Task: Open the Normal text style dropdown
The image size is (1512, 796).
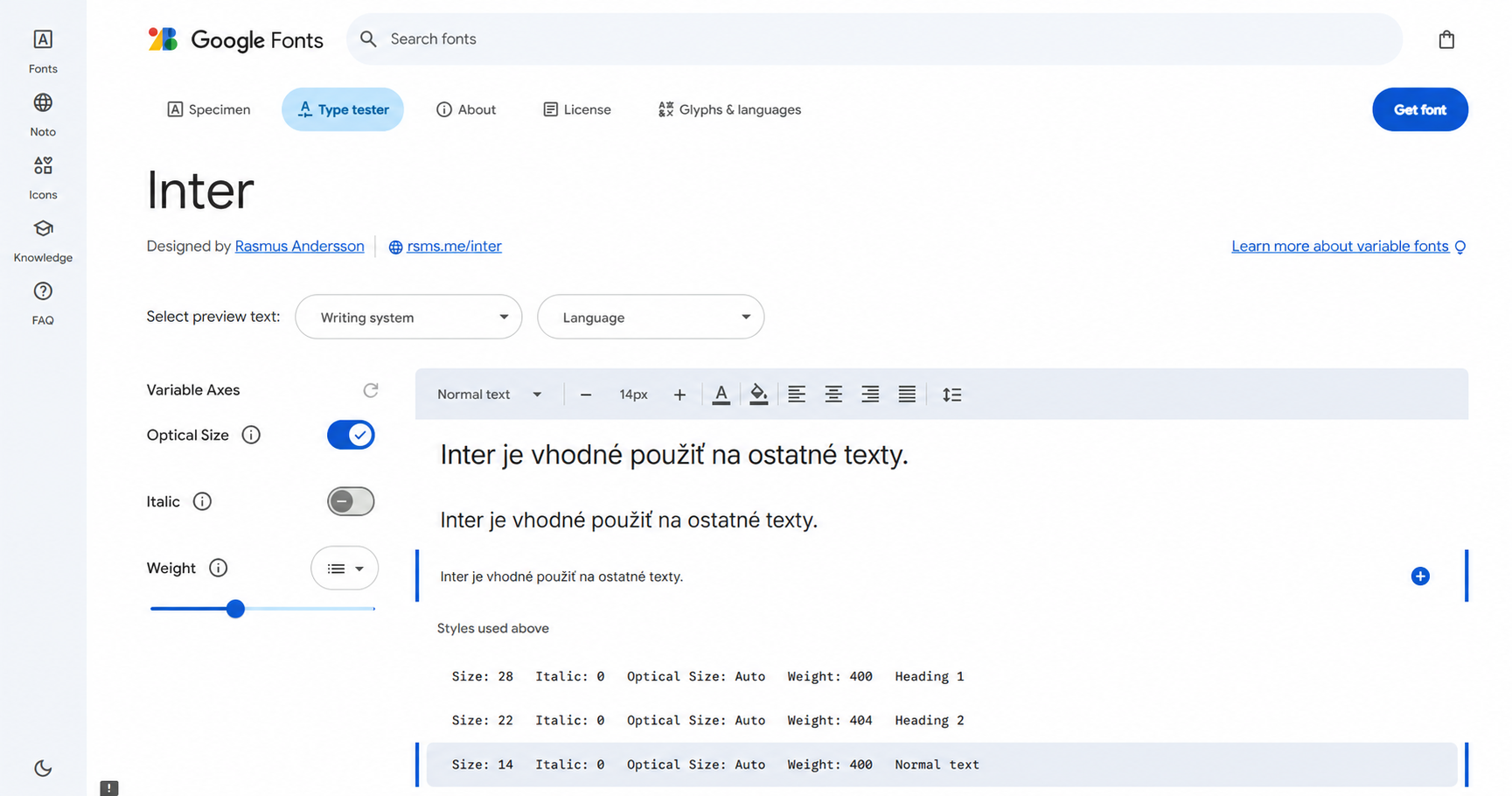Action: (x=490, y=395)
